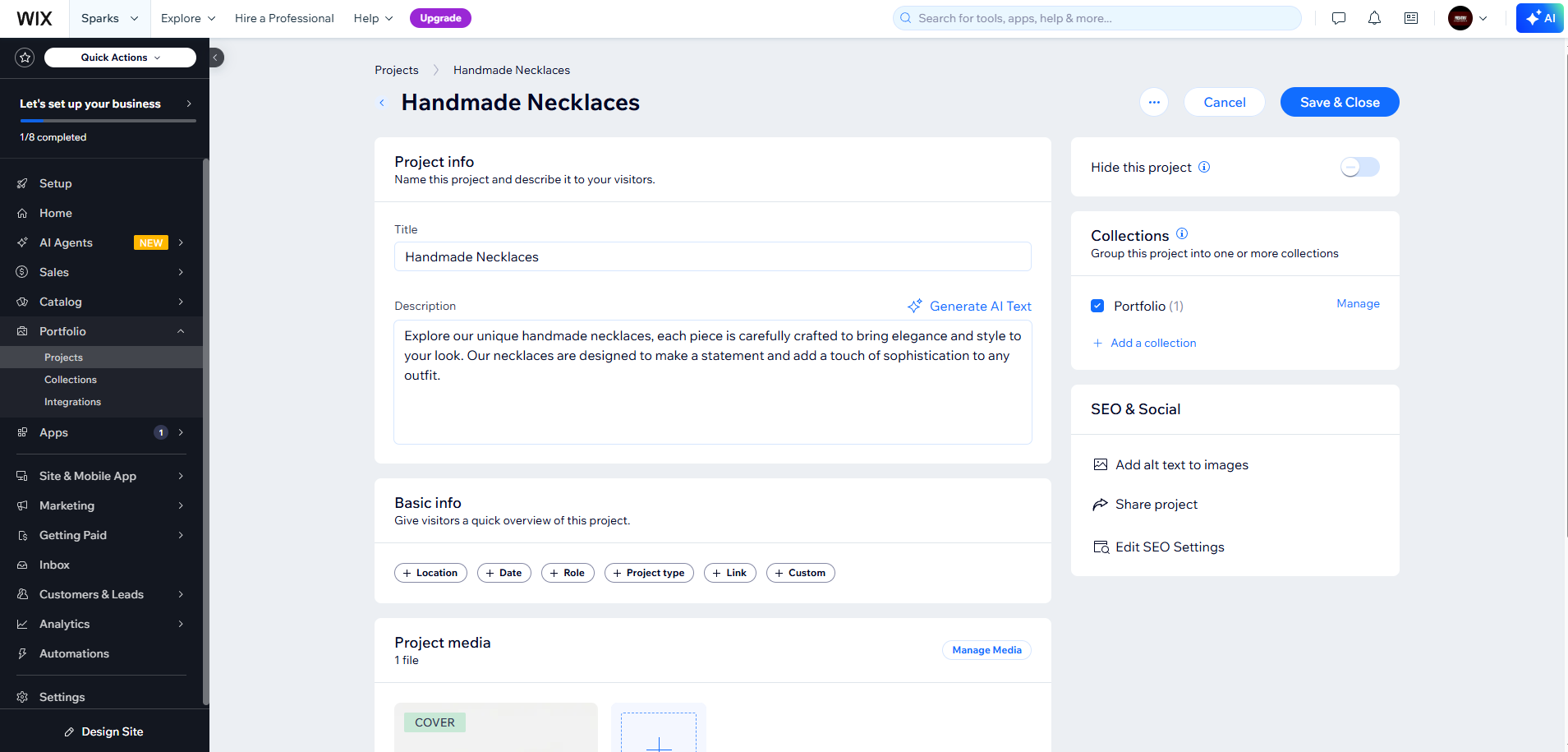The image size is (1568, 752).
Task: Click into the search tools field
Action: [x=1097, y=18]
